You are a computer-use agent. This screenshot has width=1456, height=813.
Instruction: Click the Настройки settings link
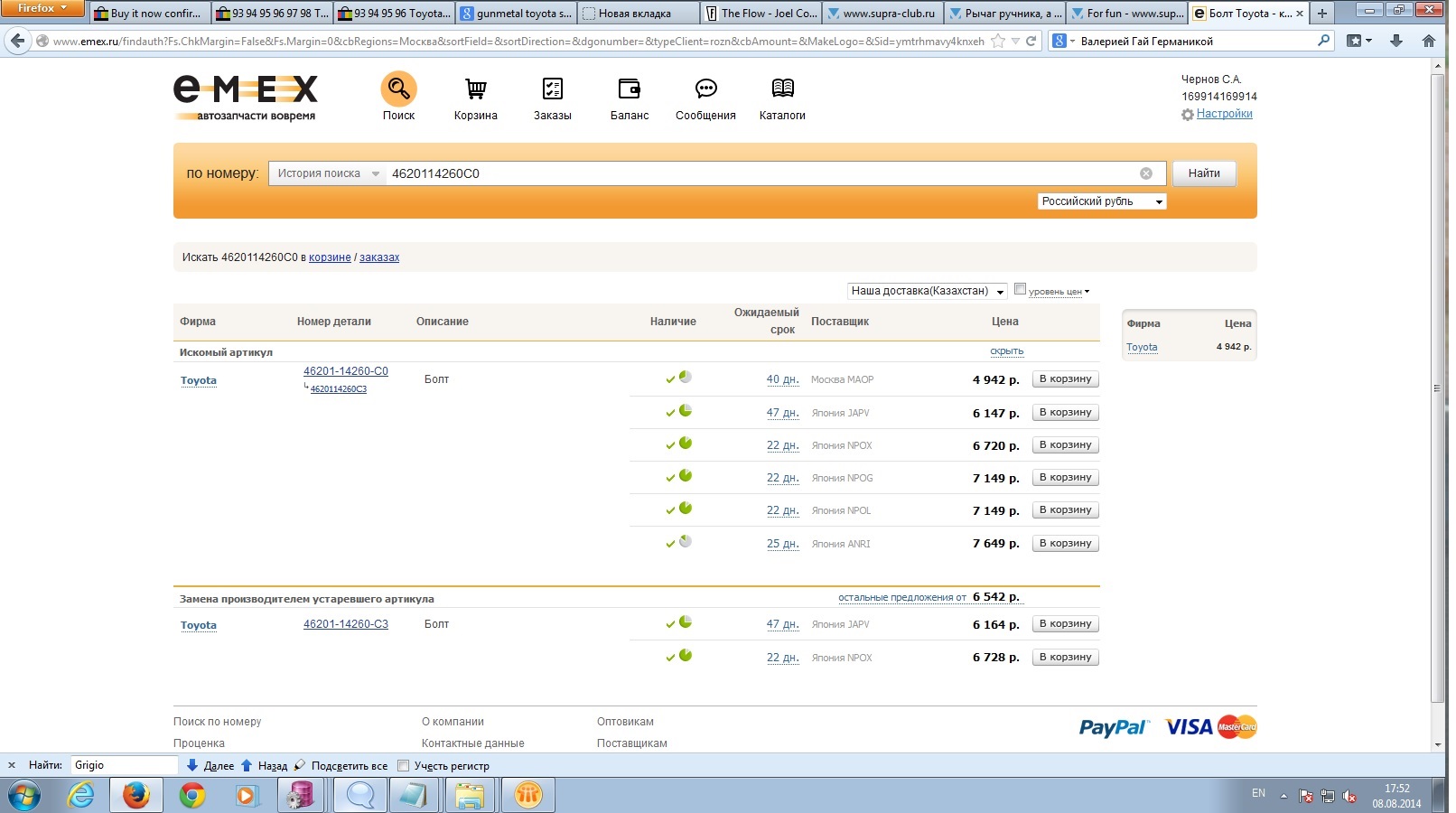click(x=1224, y=114)
